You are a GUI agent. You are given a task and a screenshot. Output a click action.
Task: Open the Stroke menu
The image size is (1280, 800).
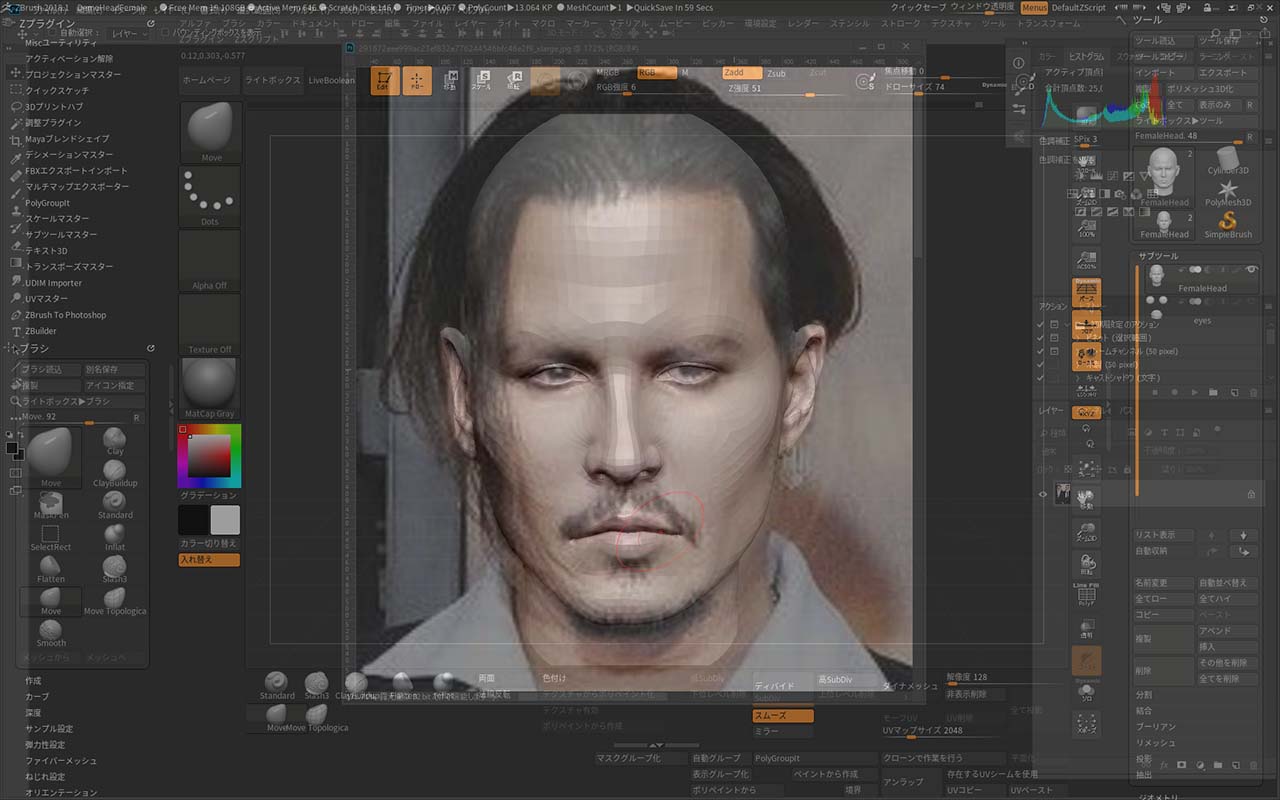point(900,23)
